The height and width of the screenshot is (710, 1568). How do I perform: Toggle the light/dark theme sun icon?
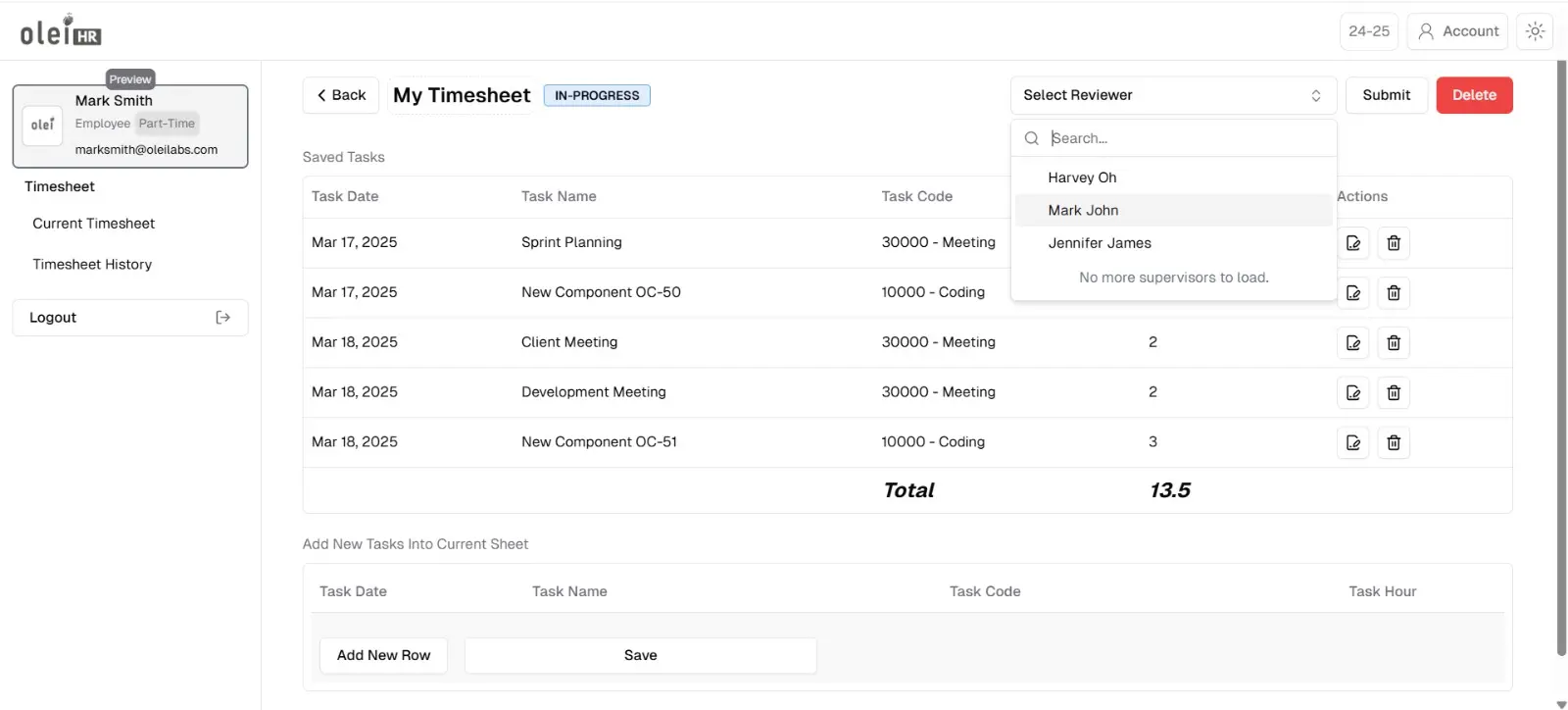tap(1535, 31)
